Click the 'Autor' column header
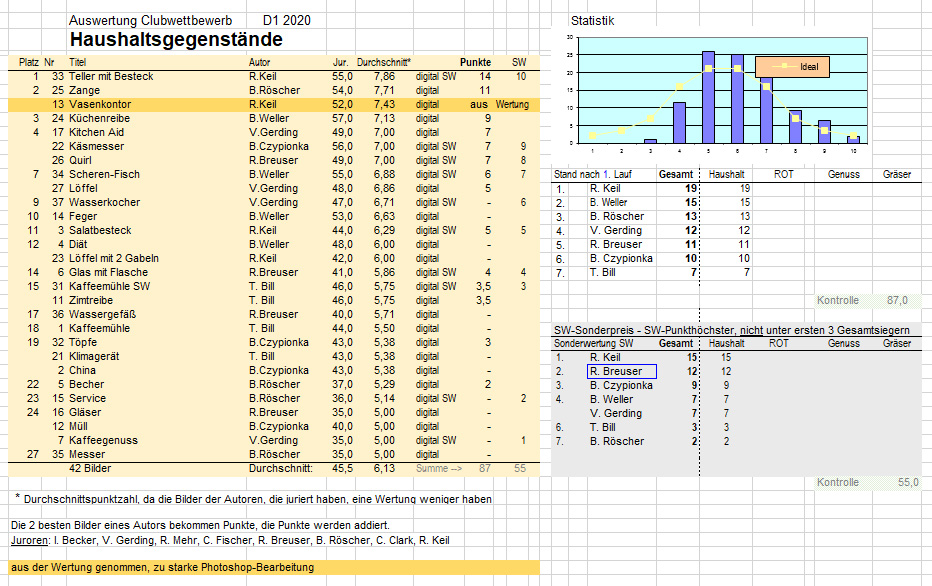Viewport: 932px width, 586px height. (259, 62)
